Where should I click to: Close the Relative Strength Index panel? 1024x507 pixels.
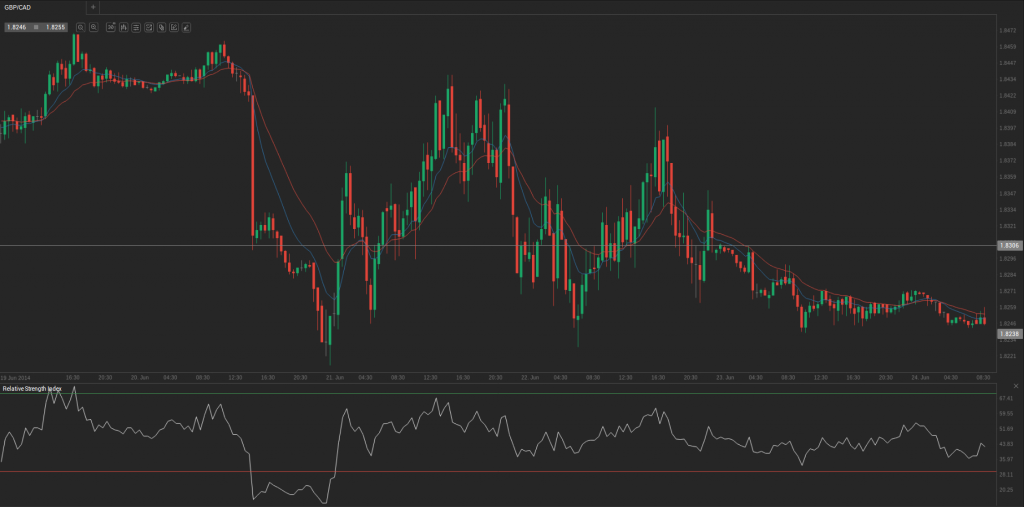[1016, 386]
